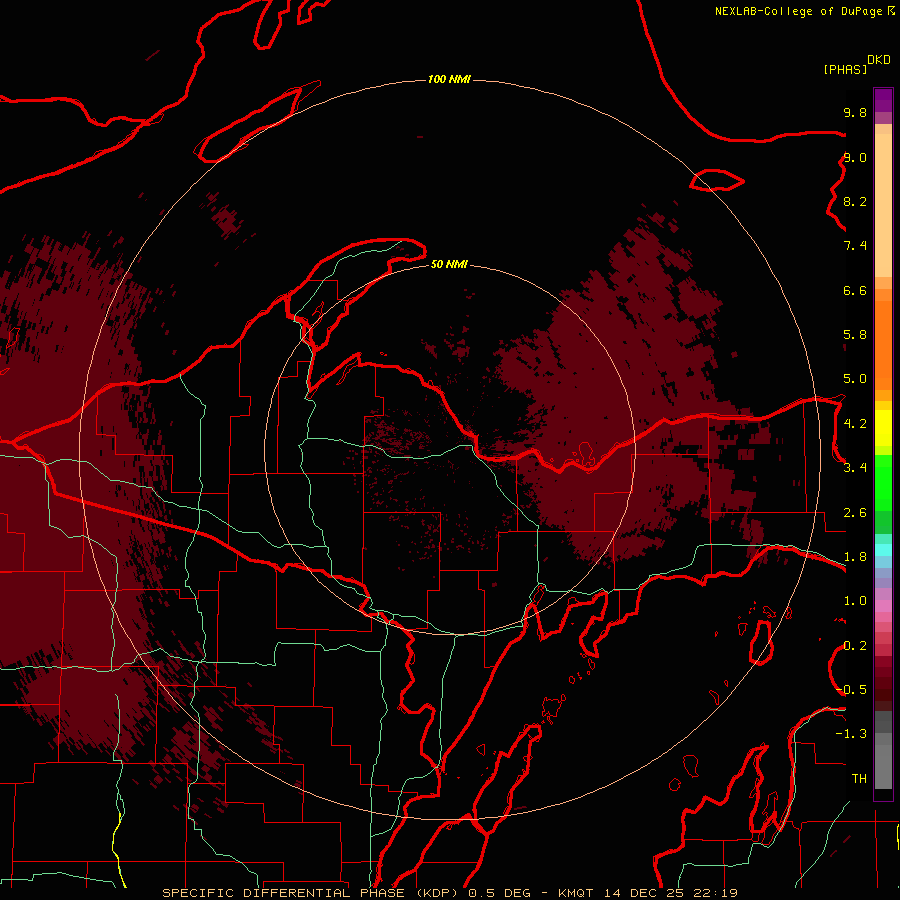
Task: Click the TH legend label
Action: (859, 779)
